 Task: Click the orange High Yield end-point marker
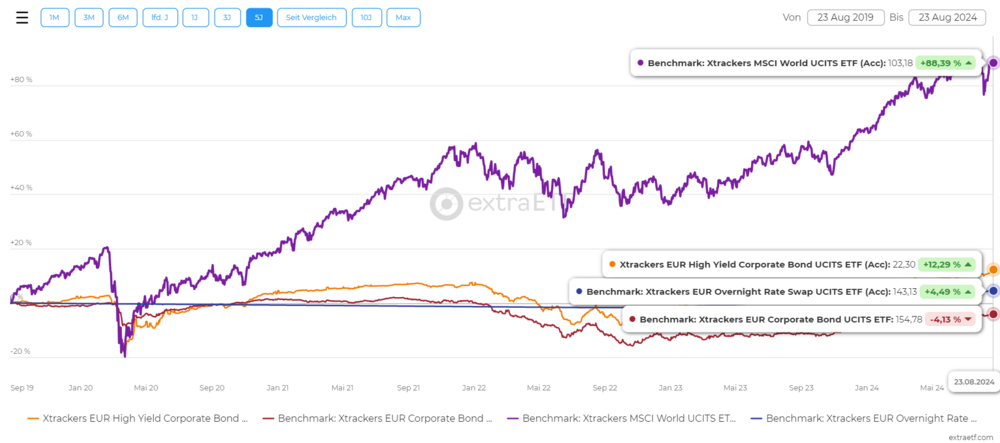tap(993, 270)
